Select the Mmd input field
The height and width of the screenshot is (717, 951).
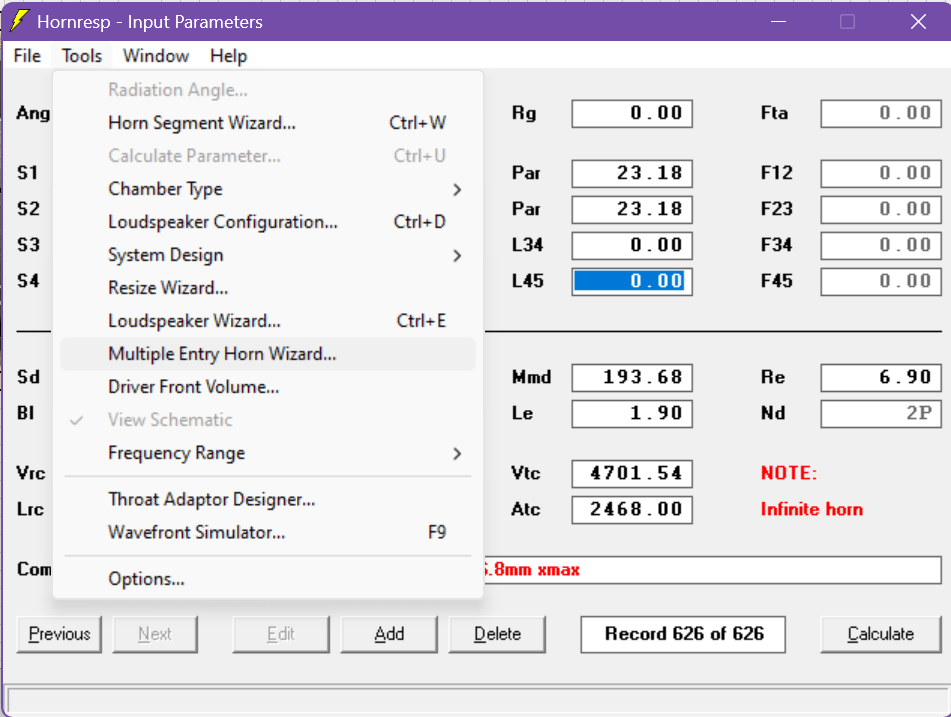[632, 378]
